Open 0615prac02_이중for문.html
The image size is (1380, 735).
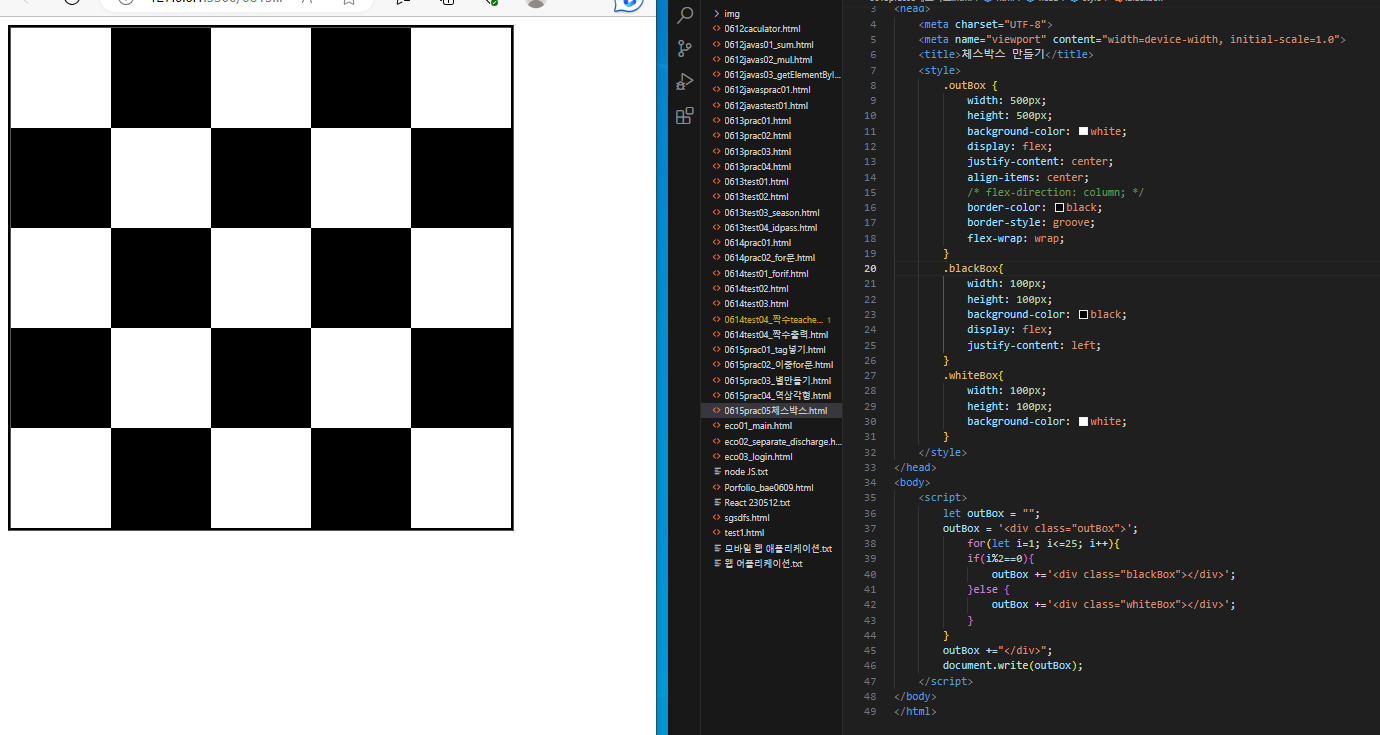tap(778, 365)
